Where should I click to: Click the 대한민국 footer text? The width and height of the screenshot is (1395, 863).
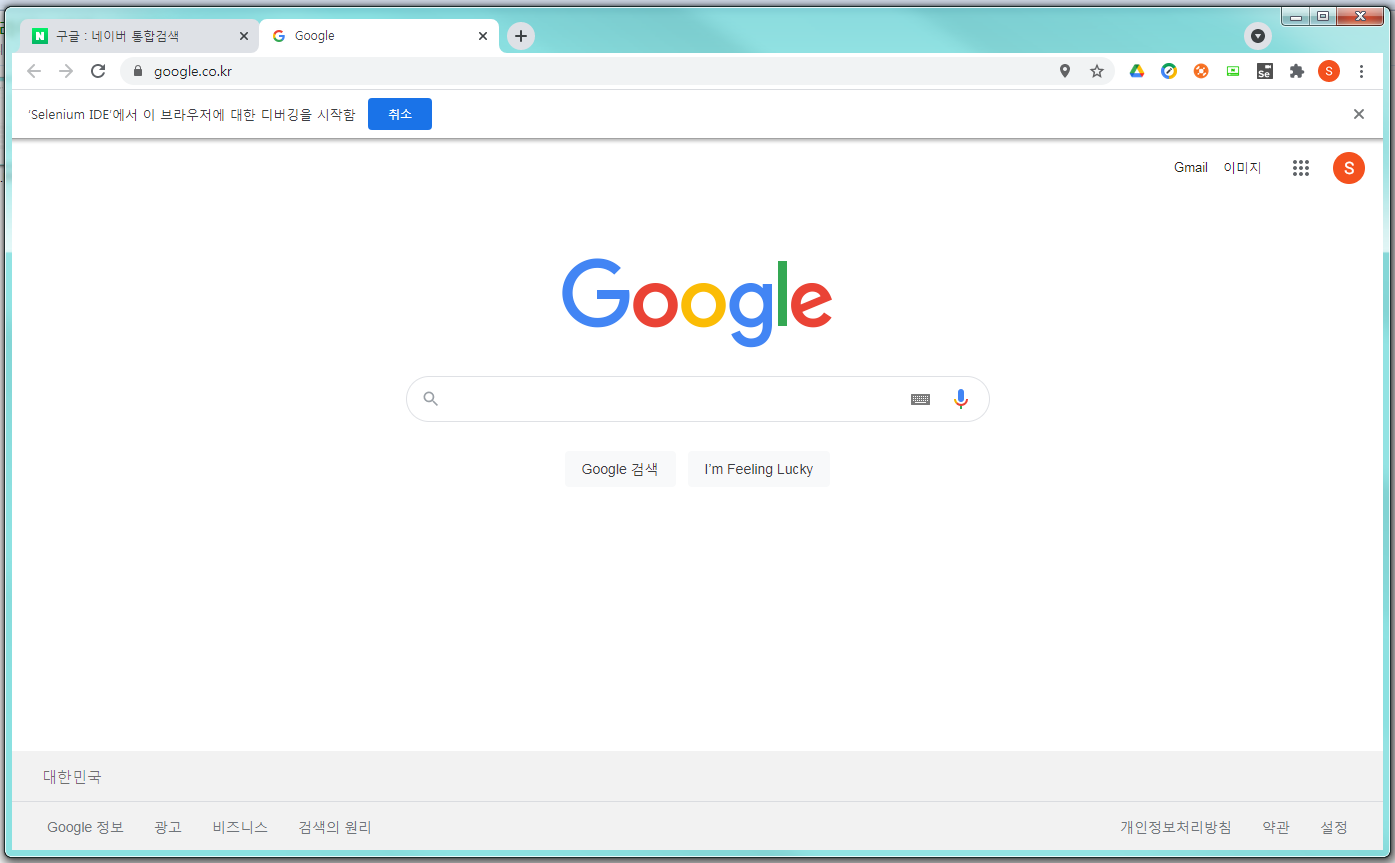pos(72,776)
